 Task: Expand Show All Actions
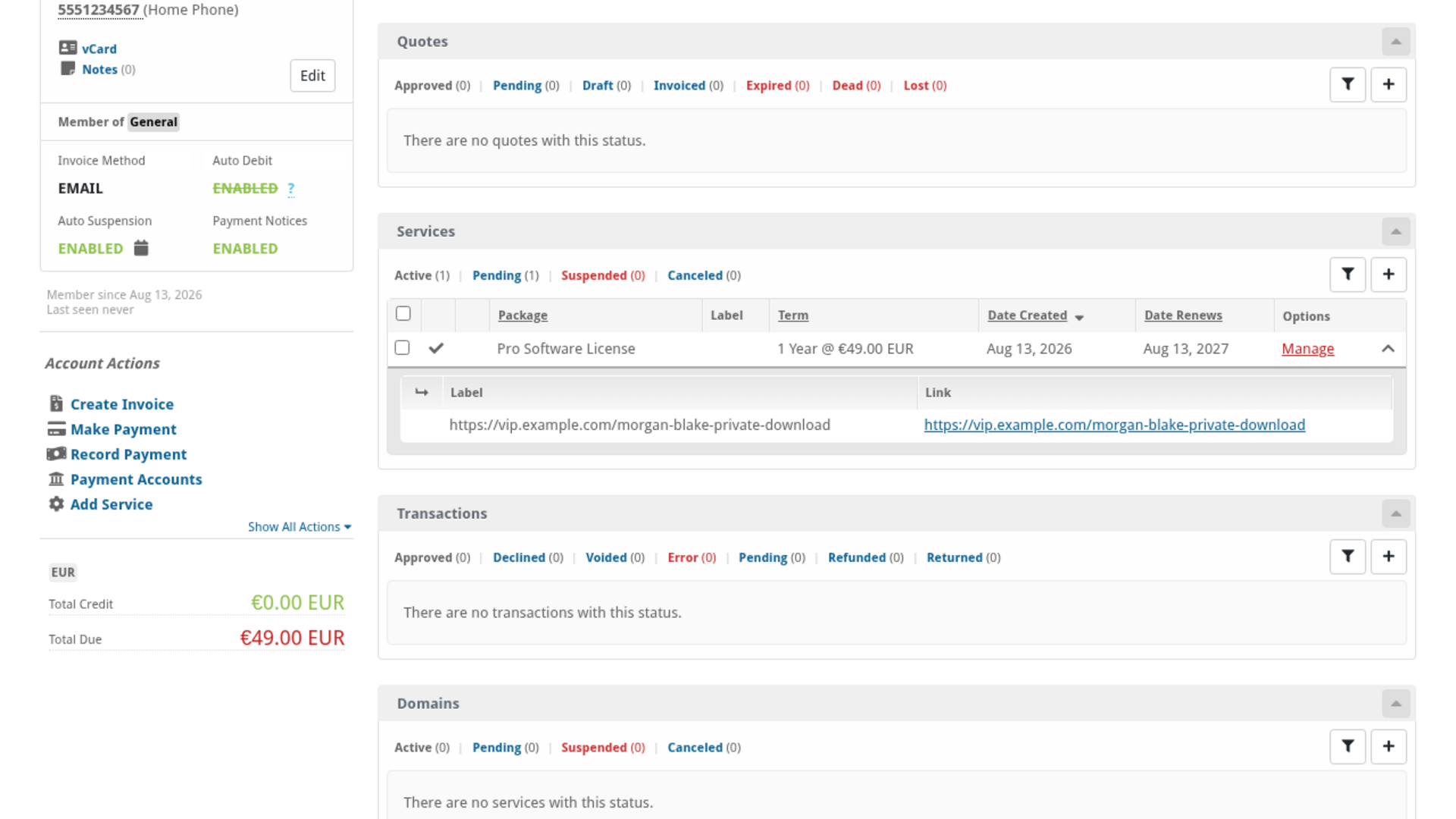(x=300, y=527)
